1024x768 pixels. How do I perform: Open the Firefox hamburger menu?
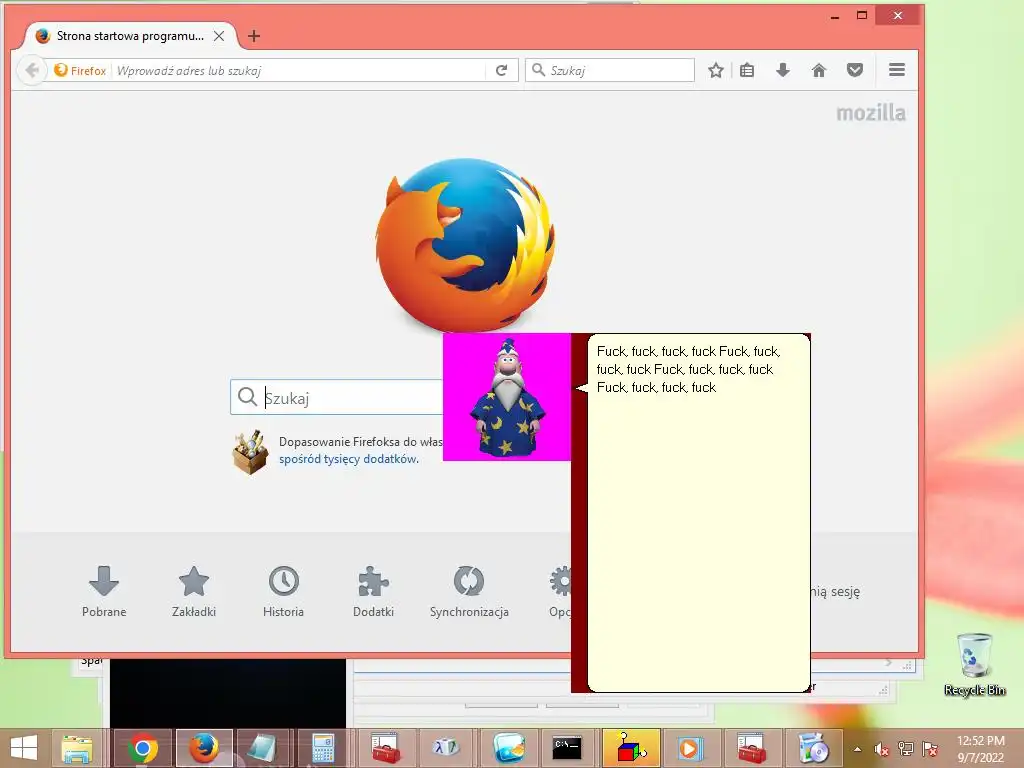[x=897, y=70]
